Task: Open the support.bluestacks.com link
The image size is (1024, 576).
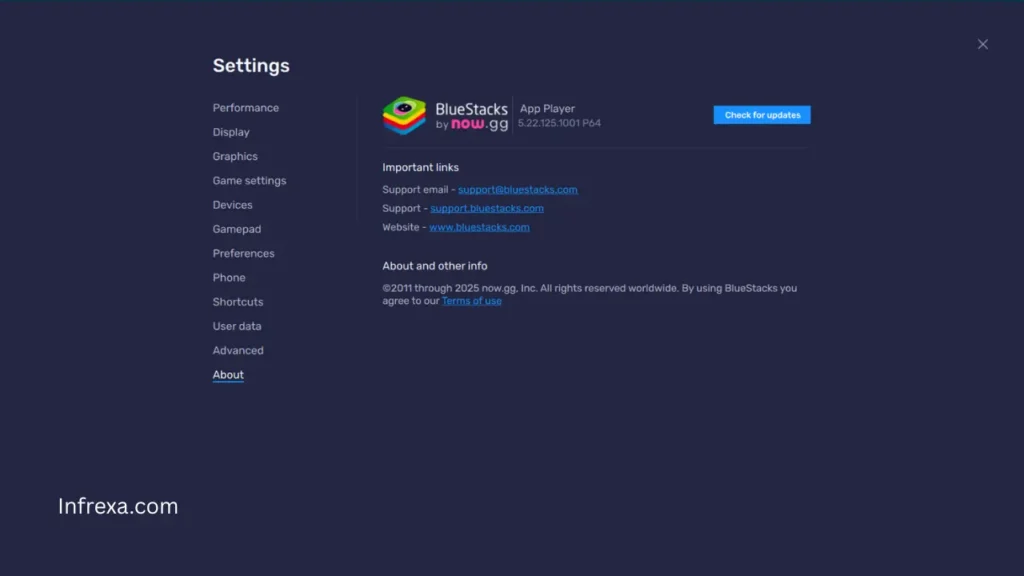Action: 487,208
